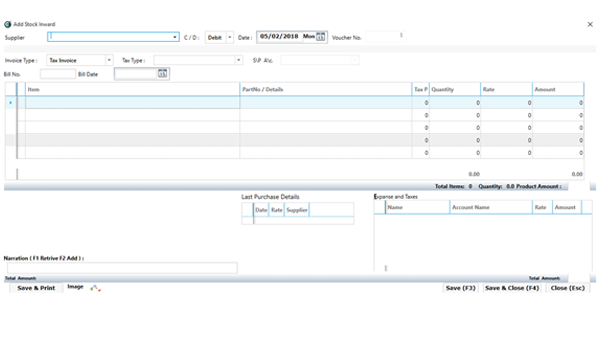Open the Bill Date calendar icon
The image size is (600, 361).
point(162,74)
